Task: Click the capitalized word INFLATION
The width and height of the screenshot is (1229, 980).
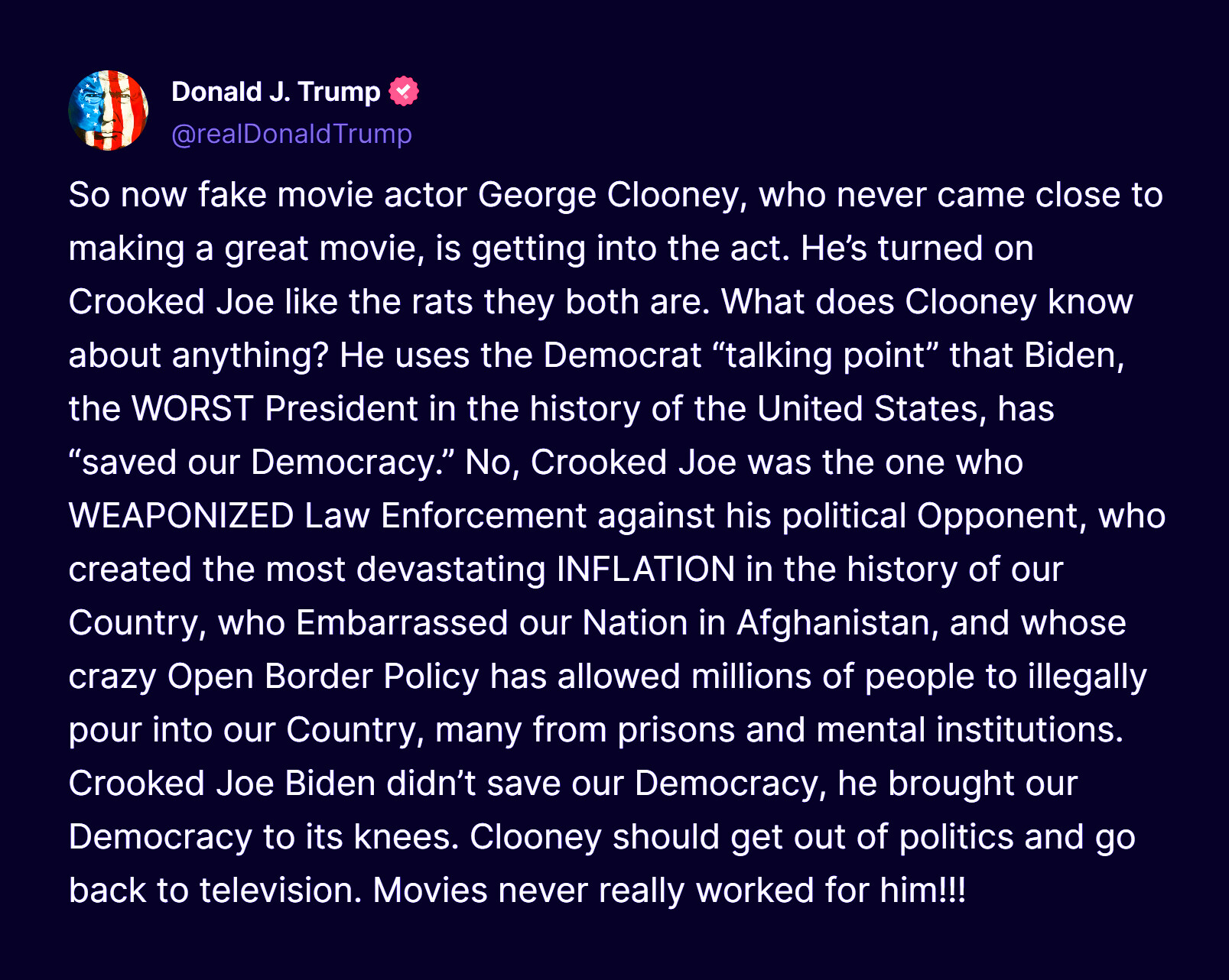Action: point(646,570)
